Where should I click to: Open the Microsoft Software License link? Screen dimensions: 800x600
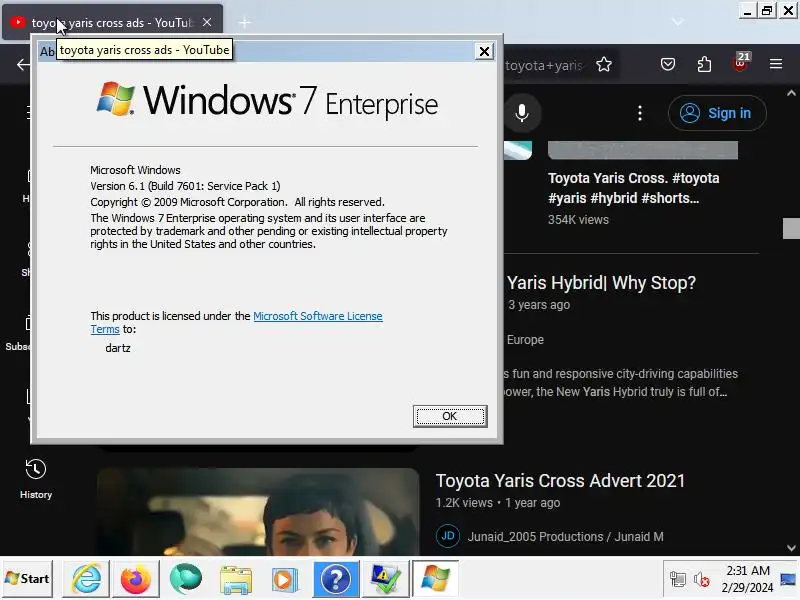[x=317, y=316]
